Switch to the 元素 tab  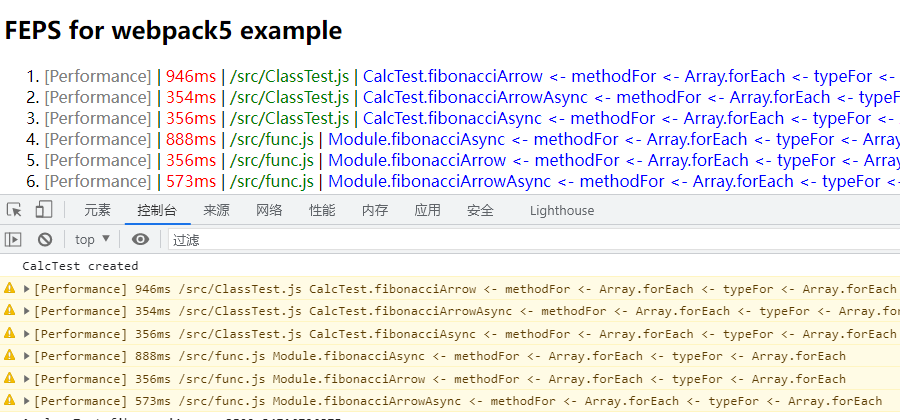point(97,211)
